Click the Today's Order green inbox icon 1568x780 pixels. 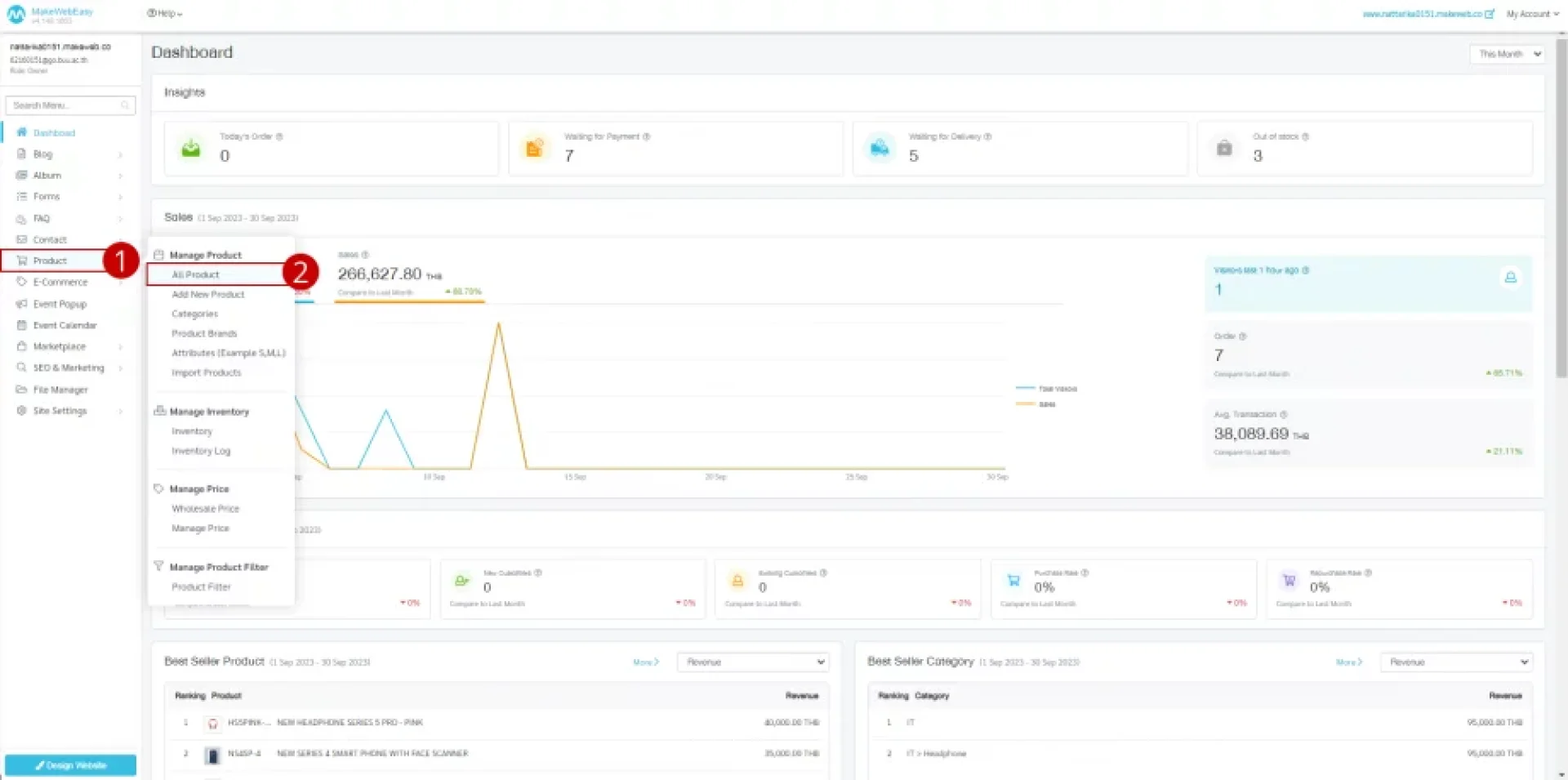(191, 148)
